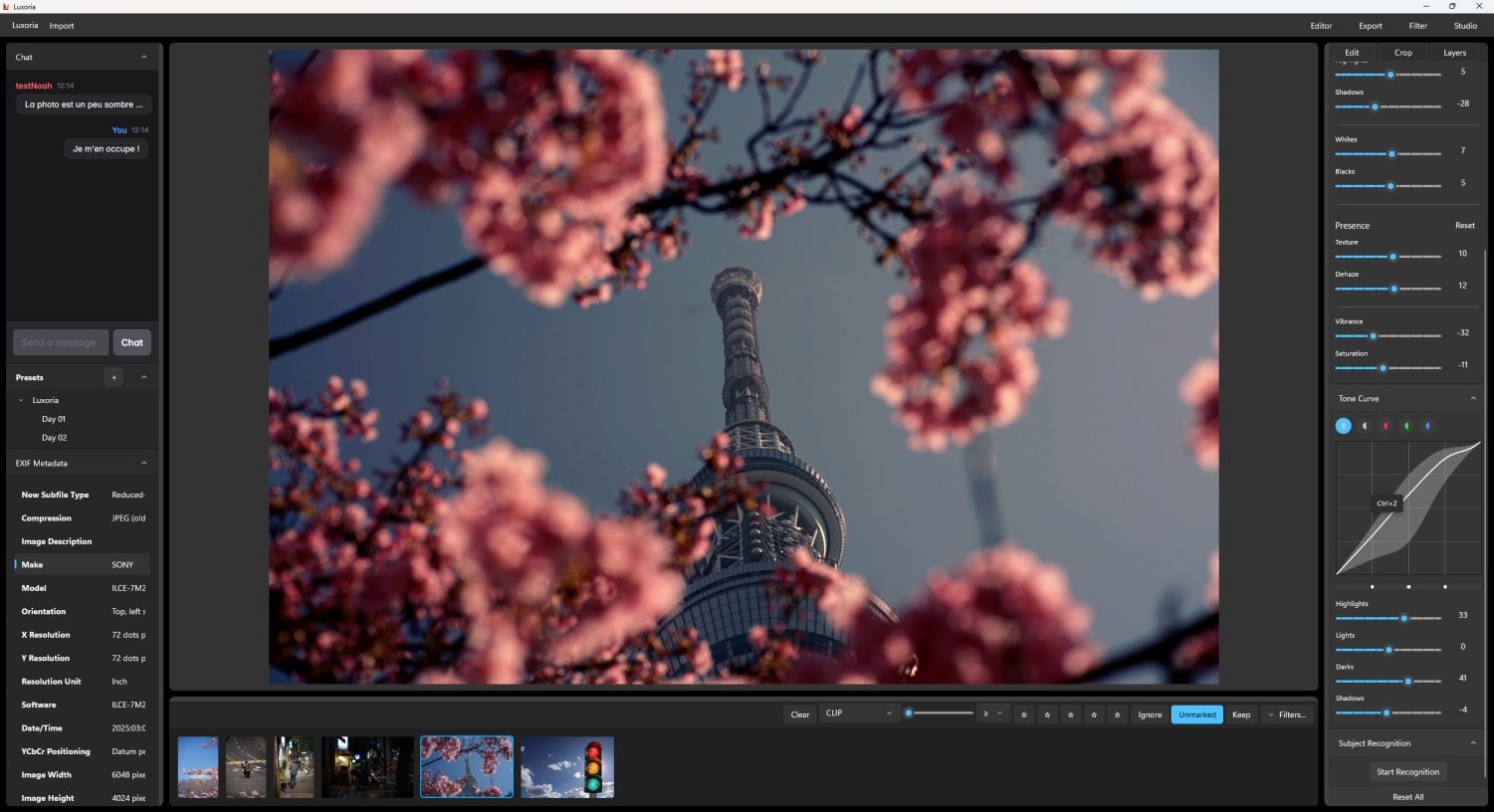Select the traffic light photo thumbnail
The width and height of the screenshot is (1494, 812).
[x=567, y=767]
